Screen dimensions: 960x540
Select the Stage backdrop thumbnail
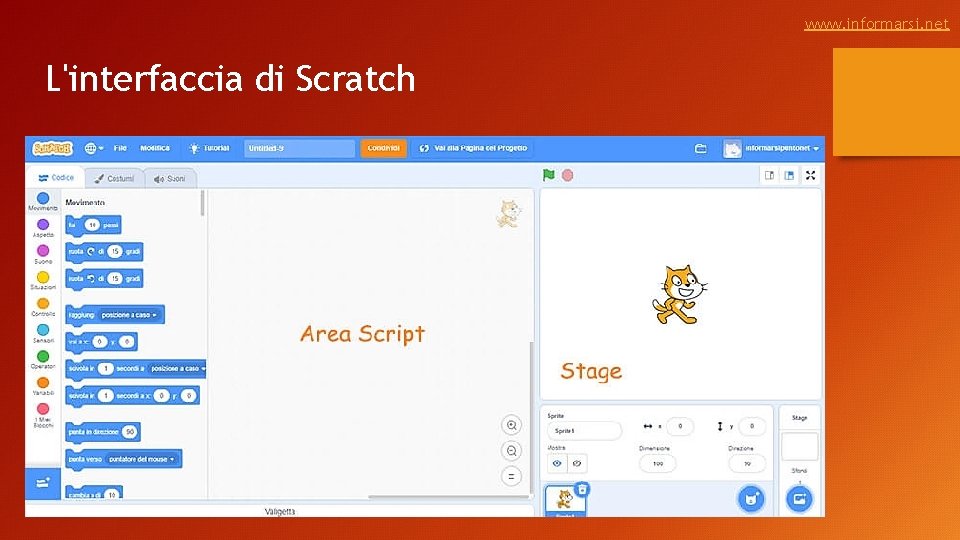pos(799,446)
